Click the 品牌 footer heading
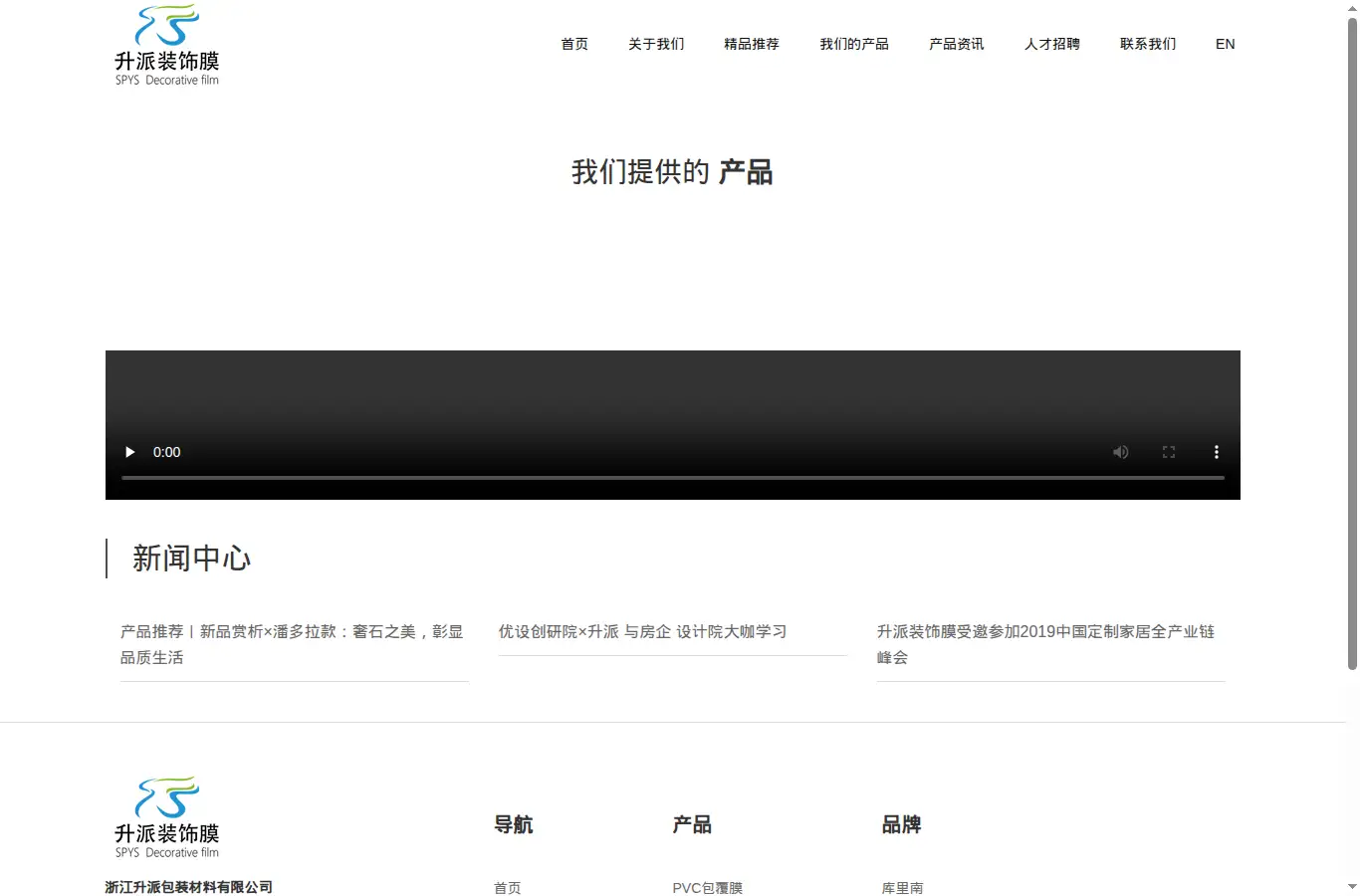 click(901, 824)
